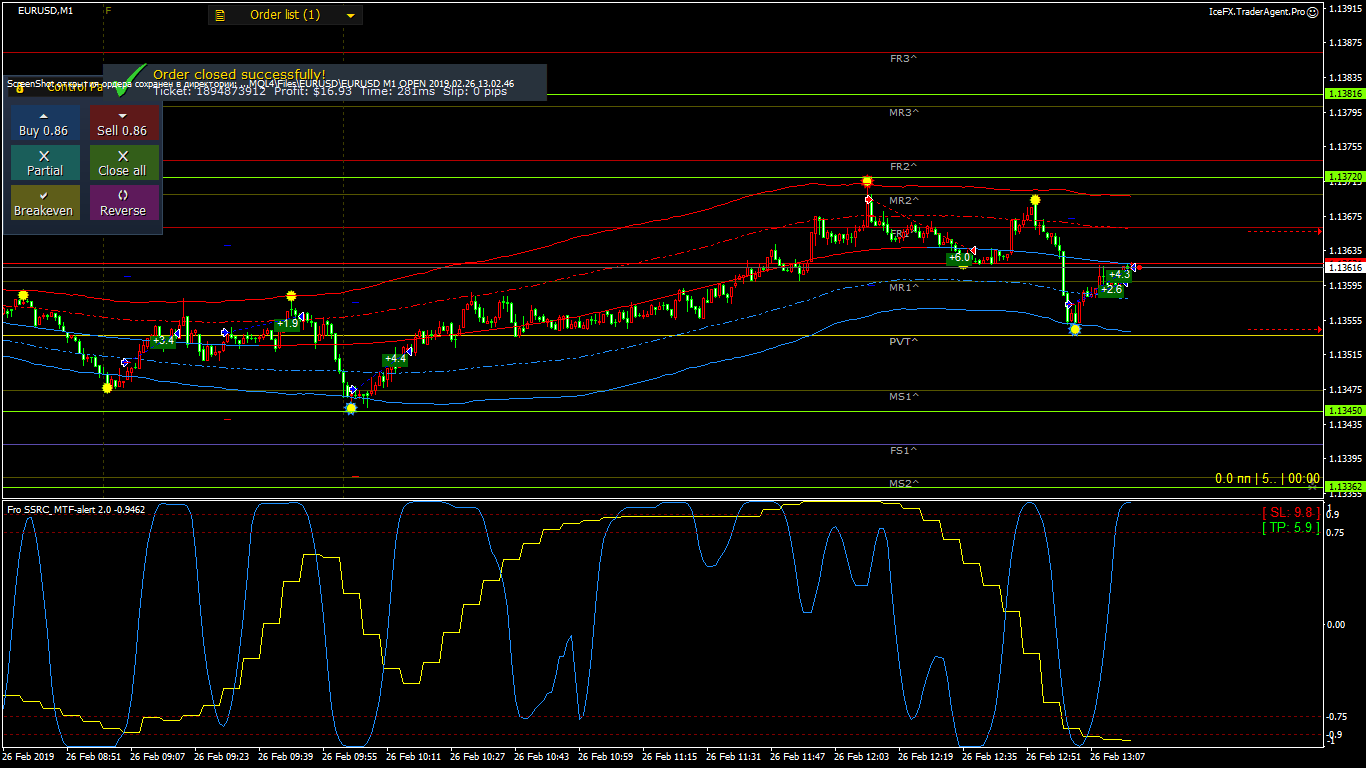The image size is (1366, 768).
Task: Click the FR2^ level label
Action: click(x=904, y=167)
